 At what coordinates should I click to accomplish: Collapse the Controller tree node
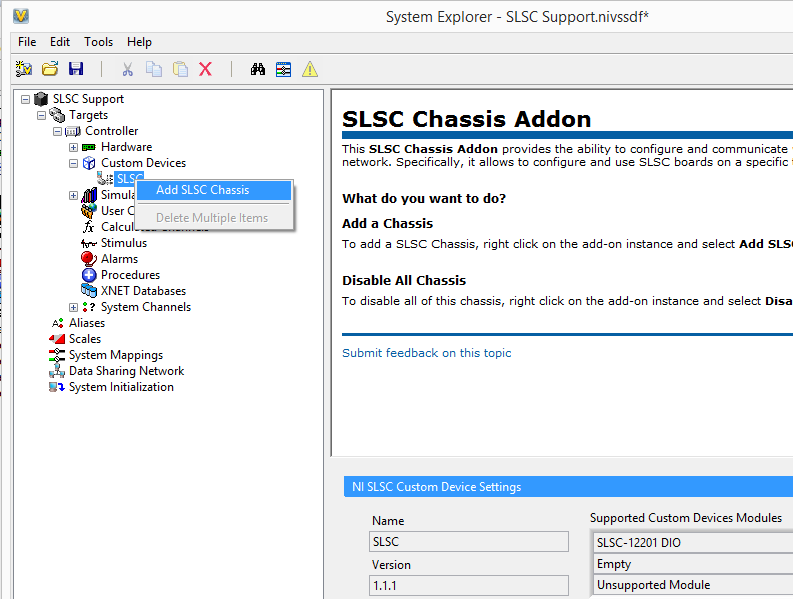(x=58, y=132)
